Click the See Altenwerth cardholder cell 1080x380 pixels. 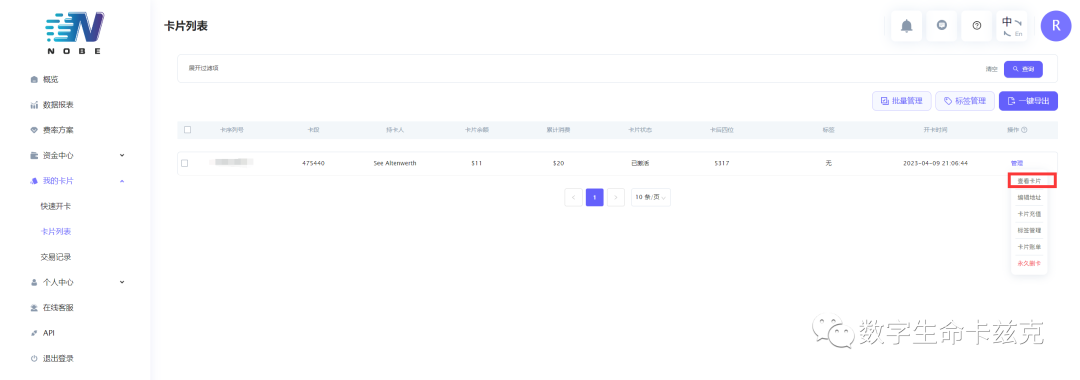[x=395, y=163]
